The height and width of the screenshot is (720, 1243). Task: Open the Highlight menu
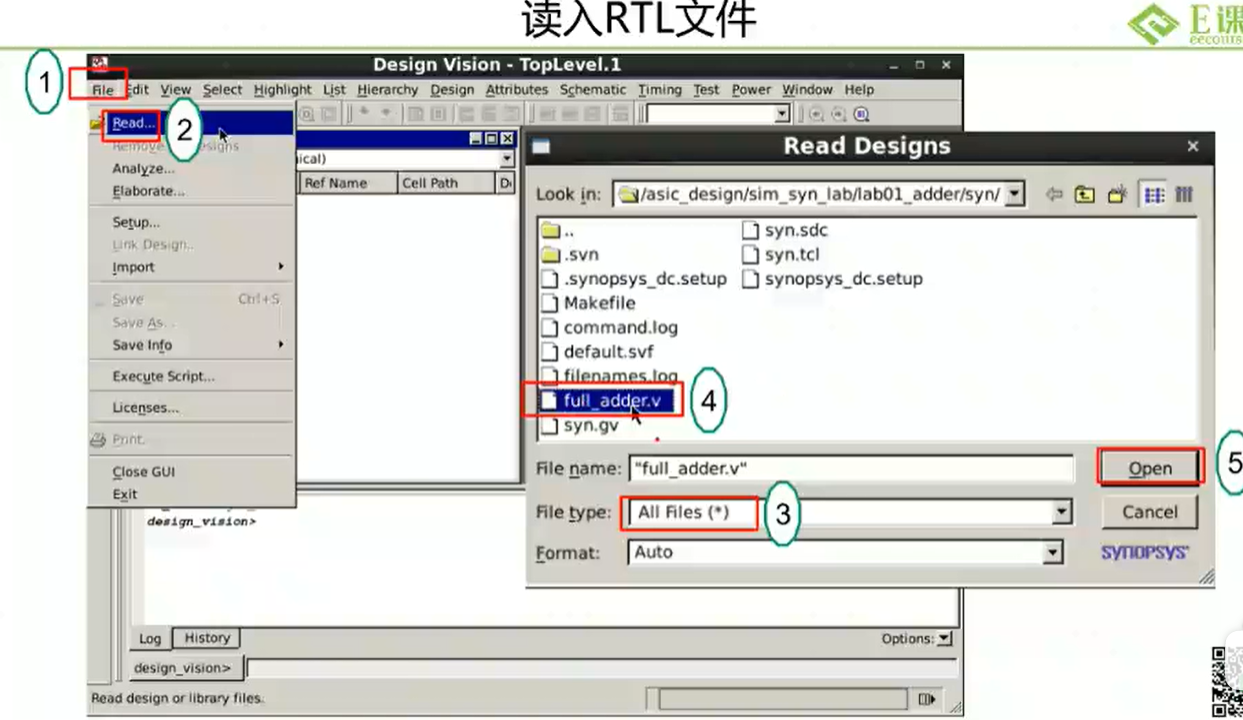coord(282,90)
